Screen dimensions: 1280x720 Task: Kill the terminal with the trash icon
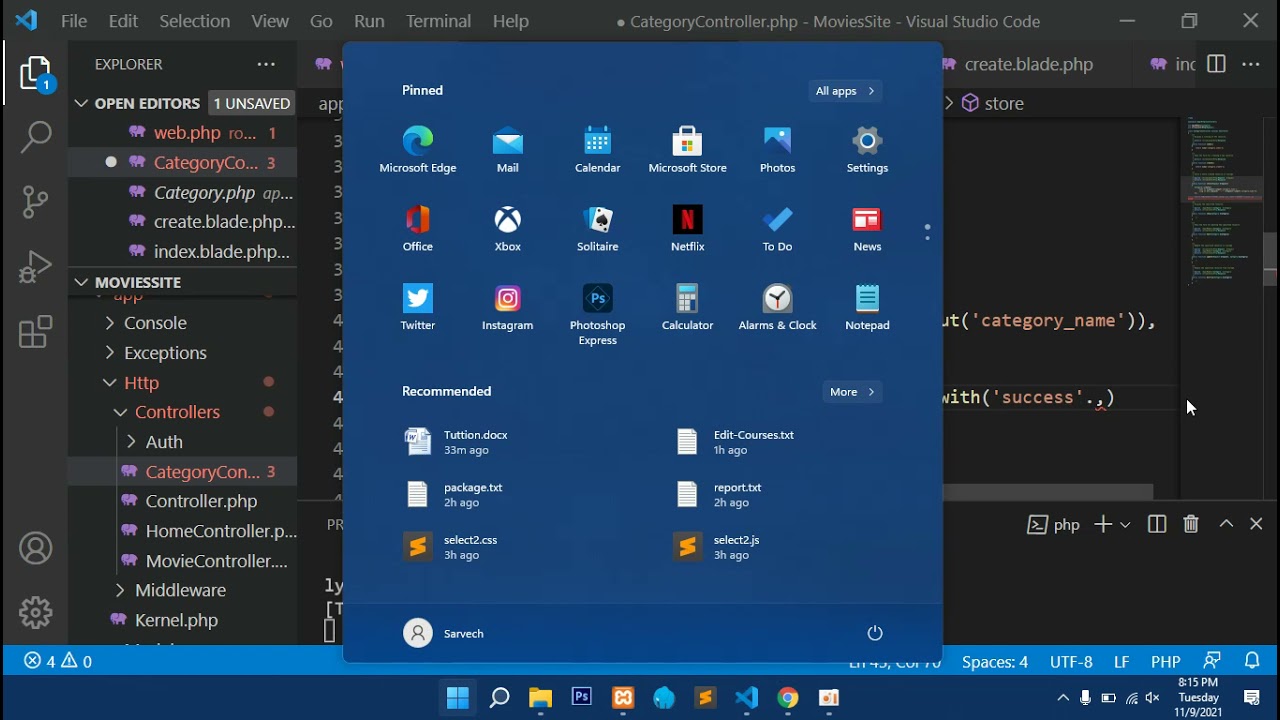pyautogui.click(x=1191, y=525)
